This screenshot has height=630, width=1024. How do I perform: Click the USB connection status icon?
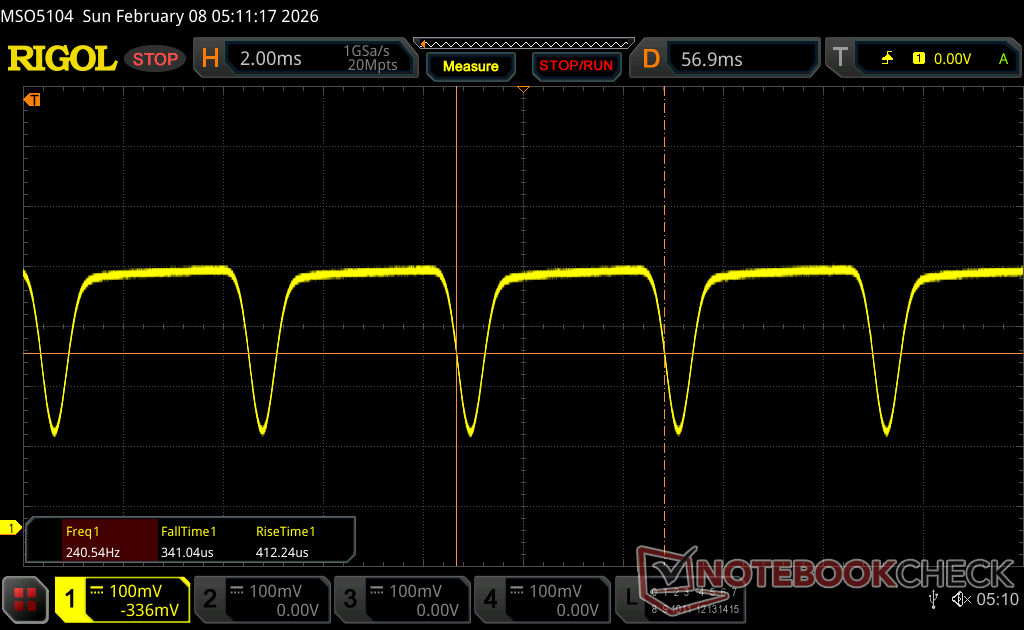934,599
